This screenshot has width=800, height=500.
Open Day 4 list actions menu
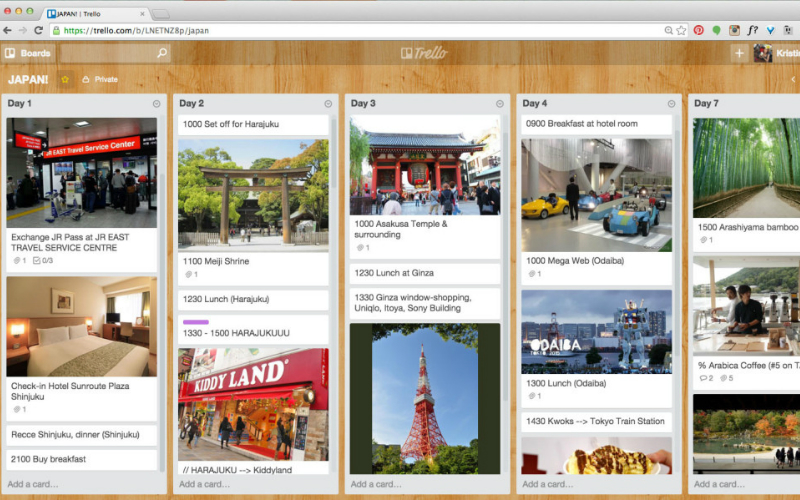tap(671, 104)
